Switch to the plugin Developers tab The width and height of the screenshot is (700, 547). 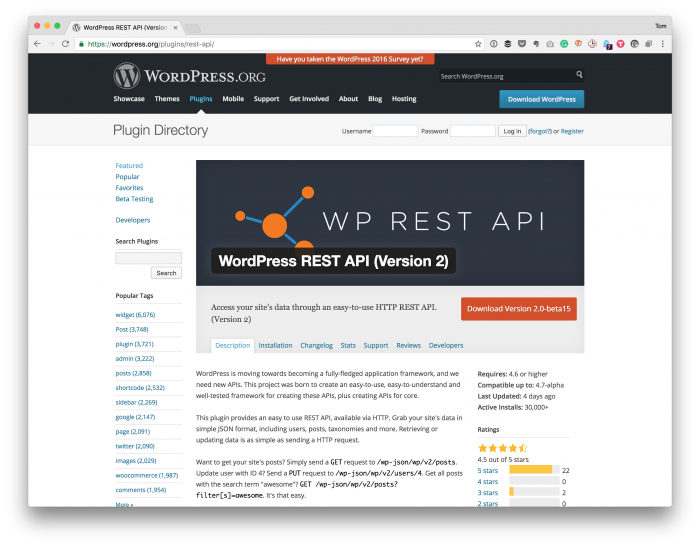(446, 345)
